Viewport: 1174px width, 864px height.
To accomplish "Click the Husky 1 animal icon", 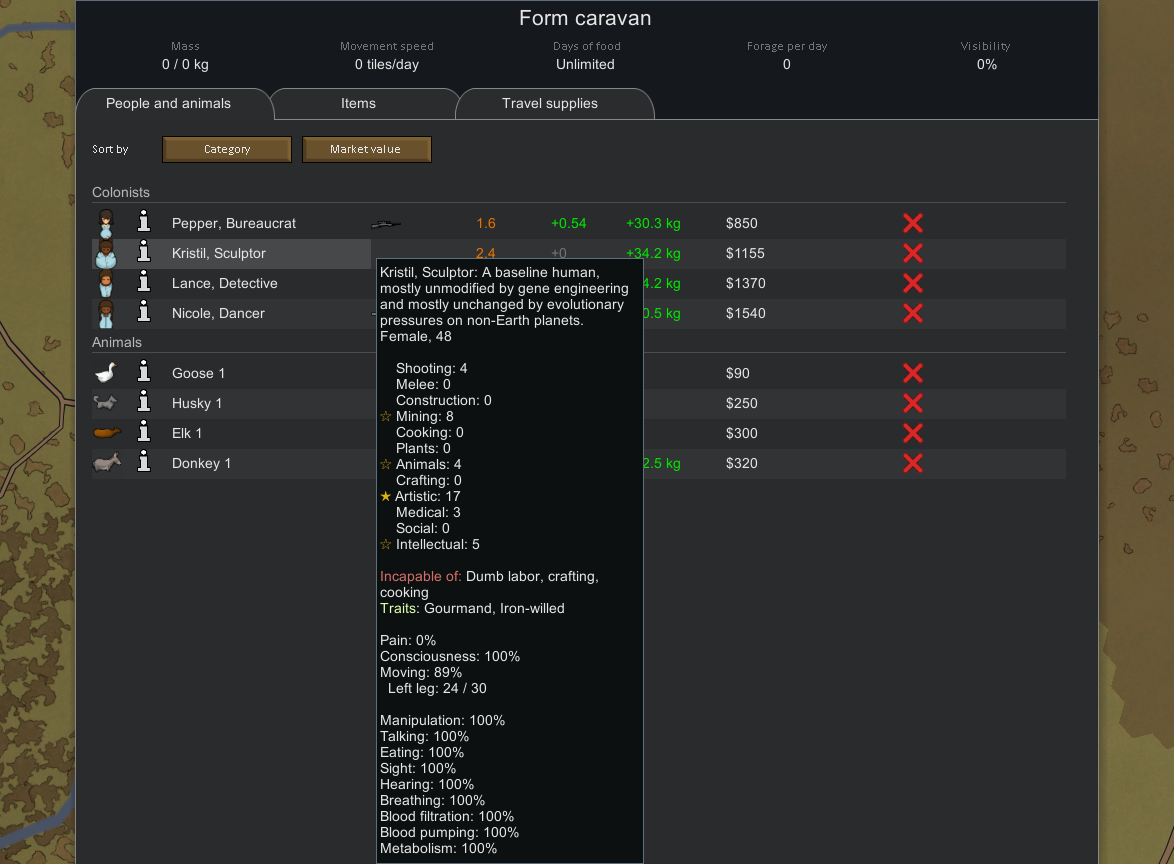I will pyautogui.click(x=106, y=403).
